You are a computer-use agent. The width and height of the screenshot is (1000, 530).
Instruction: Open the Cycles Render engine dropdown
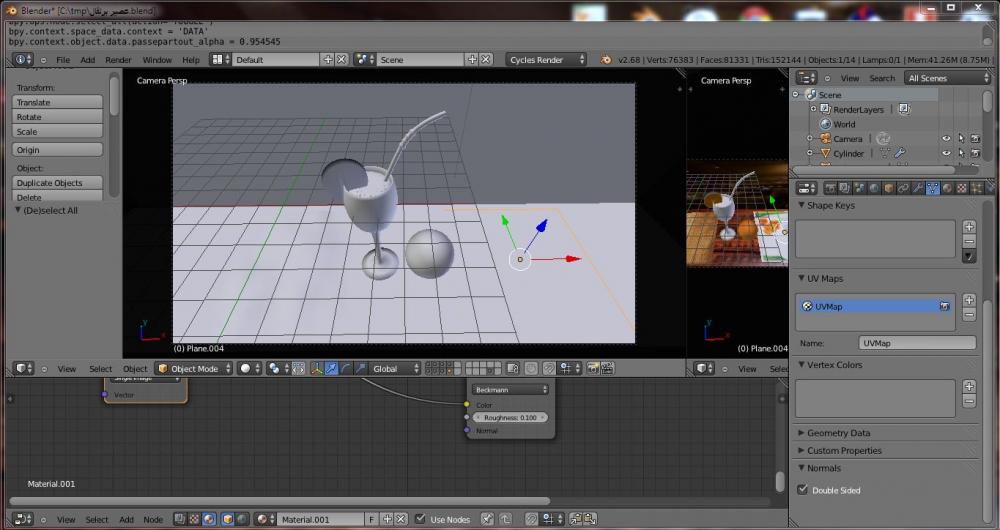[547, 60]
